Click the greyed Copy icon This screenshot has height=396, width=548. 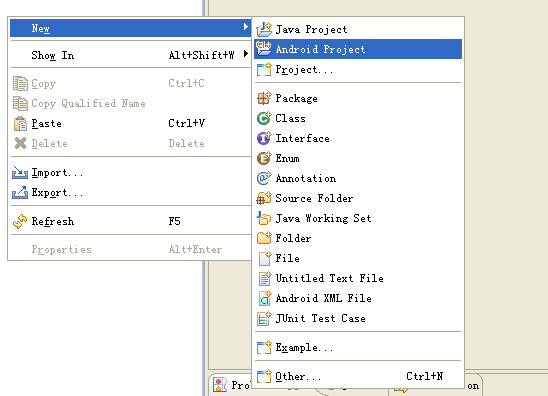pyautogui.click(x=20, y=84)
